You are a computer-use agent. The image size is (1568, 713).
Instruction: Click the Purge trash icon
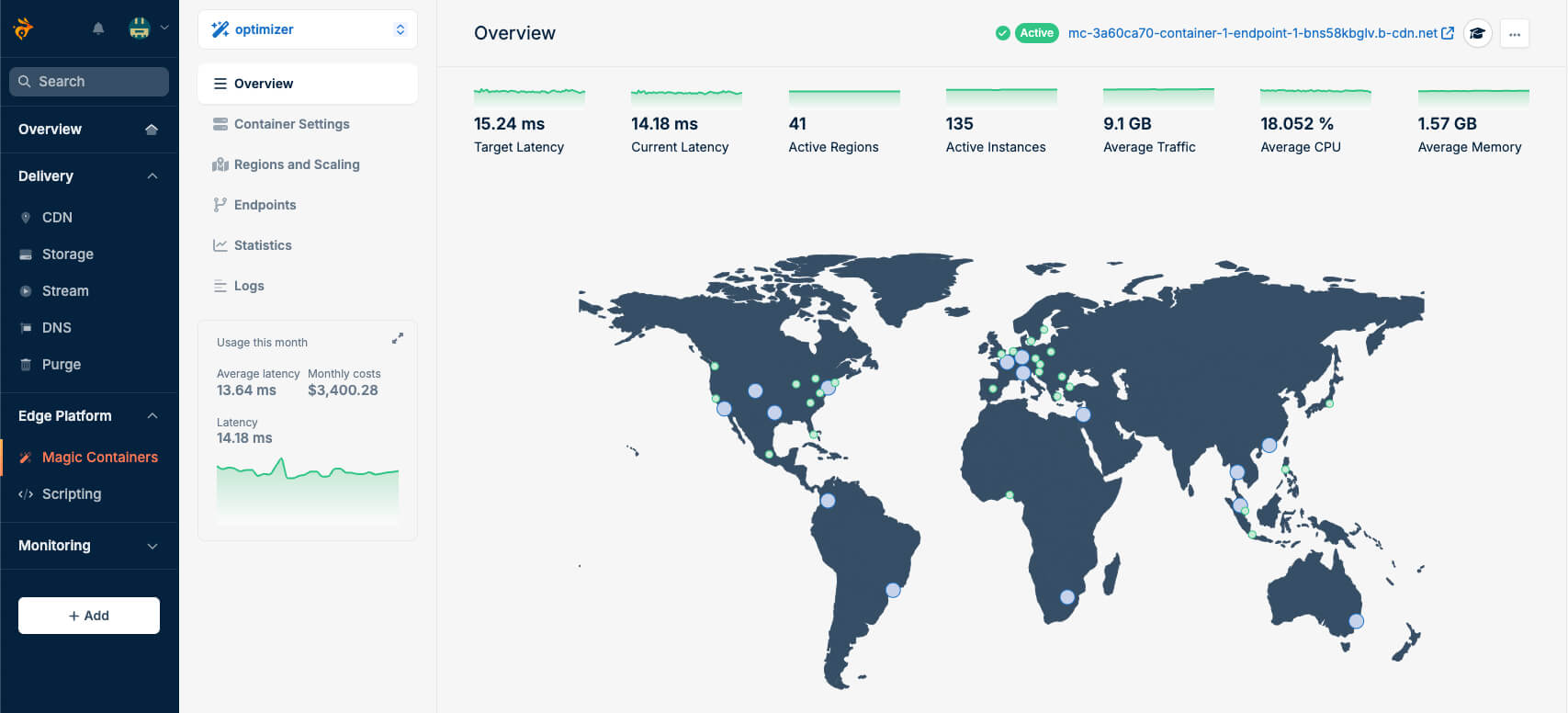[26, 365]
